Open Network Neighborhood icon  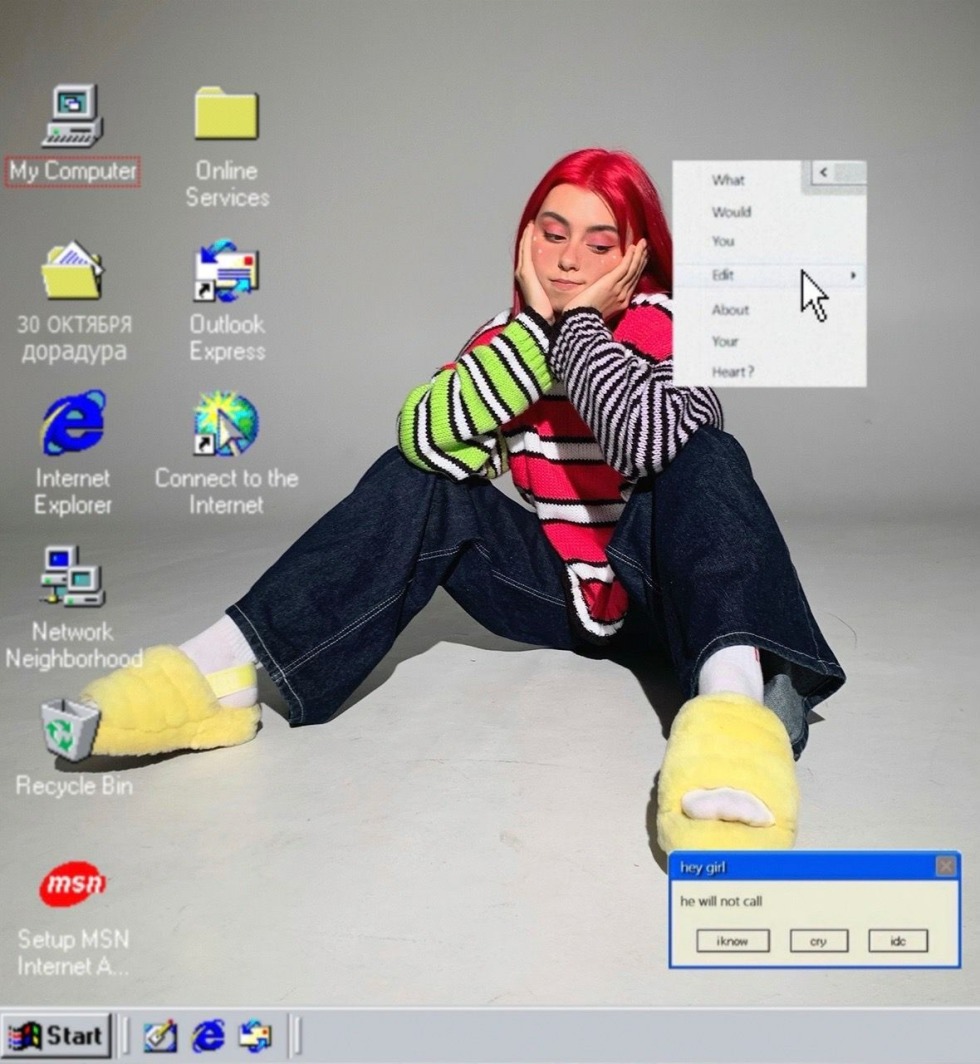[x=72, y=577]
